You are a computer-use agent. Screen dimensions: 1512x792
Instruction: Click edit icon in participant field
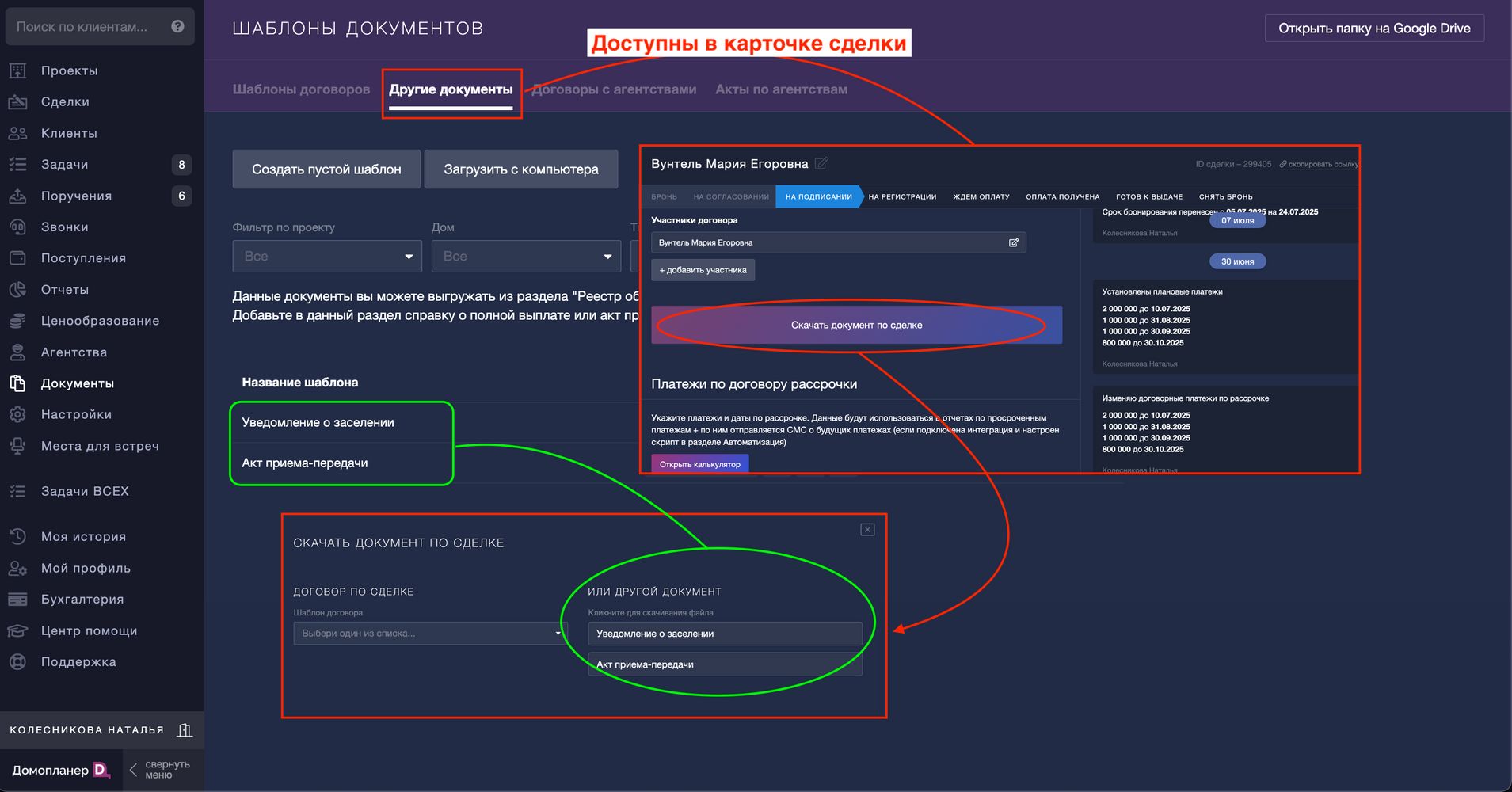tap(1014, 242)
